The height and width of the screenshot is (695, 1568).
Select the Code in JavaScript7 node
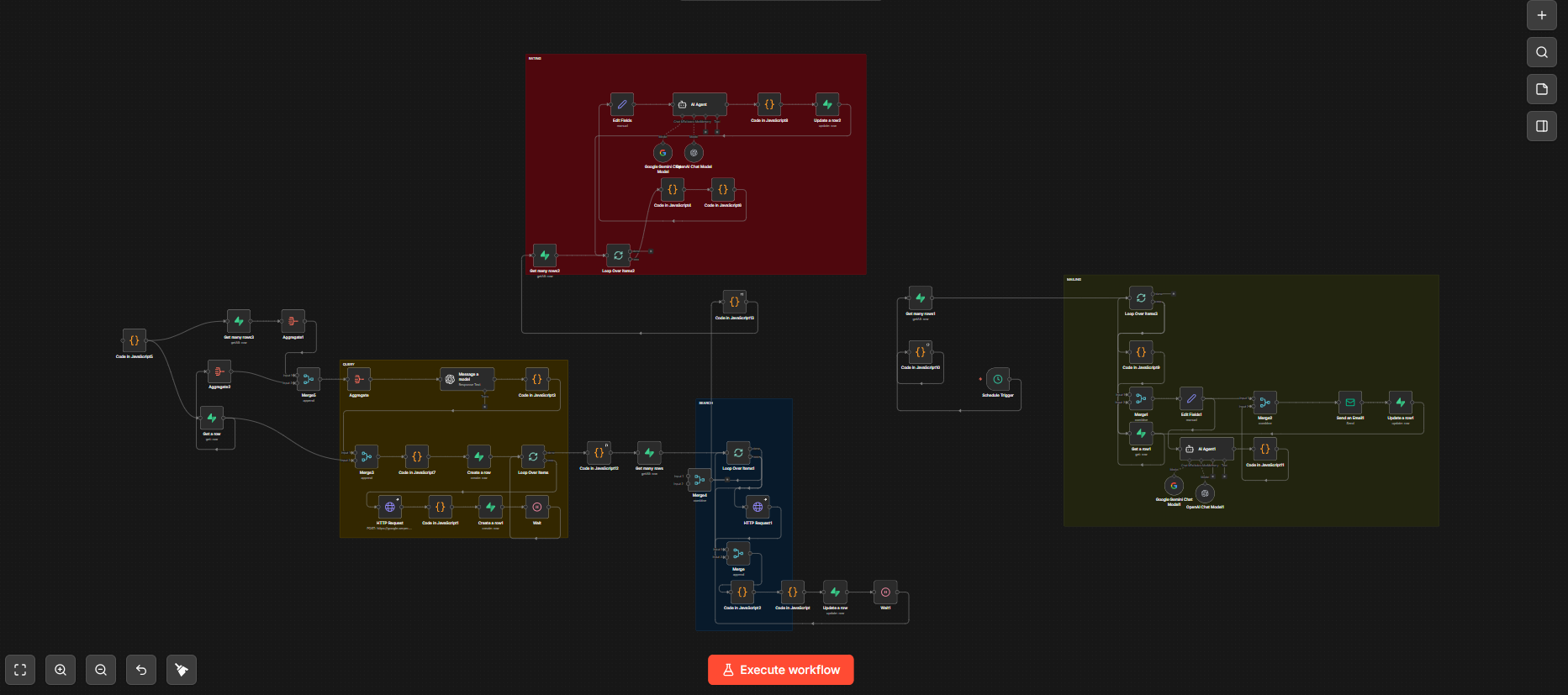click(417, 456)
